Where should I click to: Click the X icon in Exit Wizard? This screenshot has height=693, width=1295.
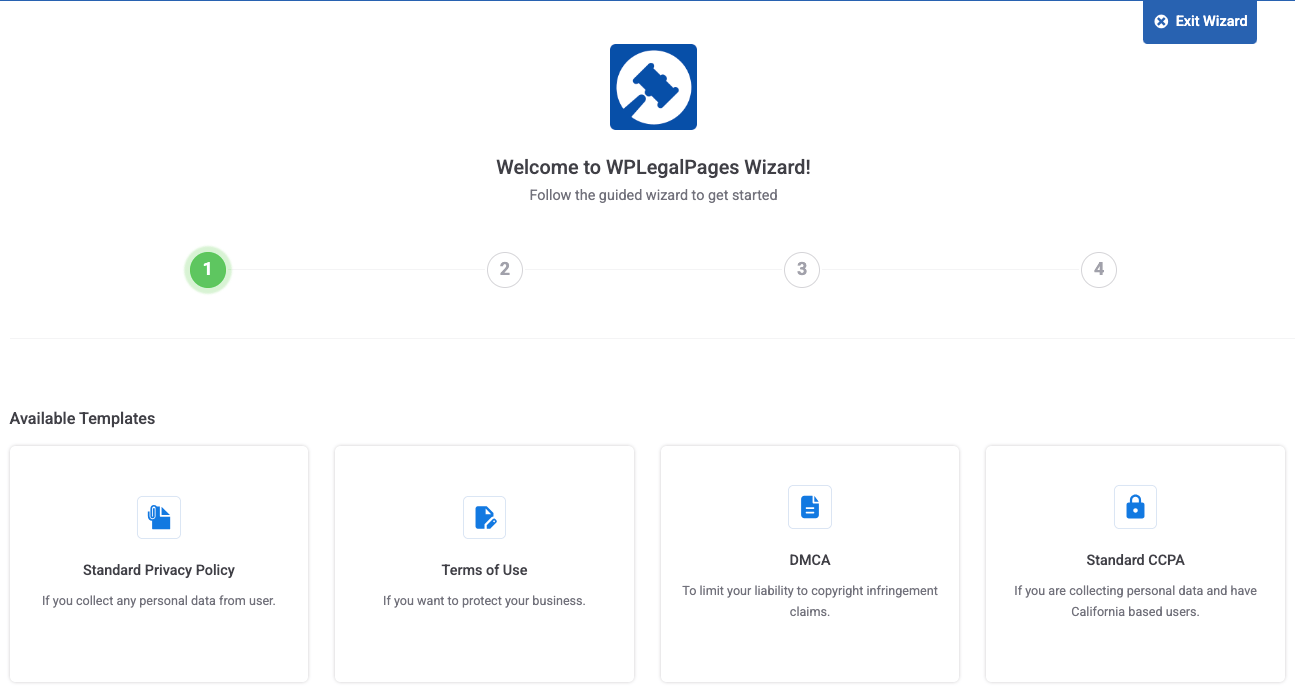pos(1161,21)
